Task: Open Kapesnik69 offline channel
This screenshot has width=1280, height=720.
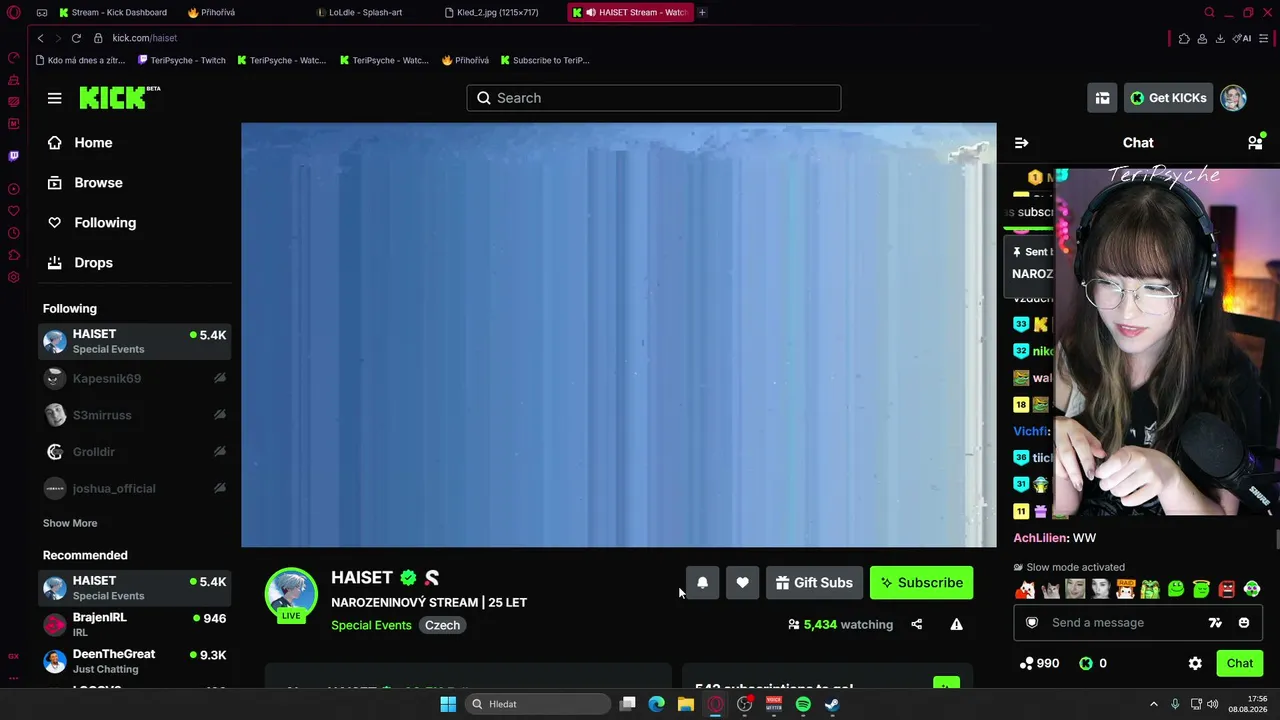Action: click(135, 378)
